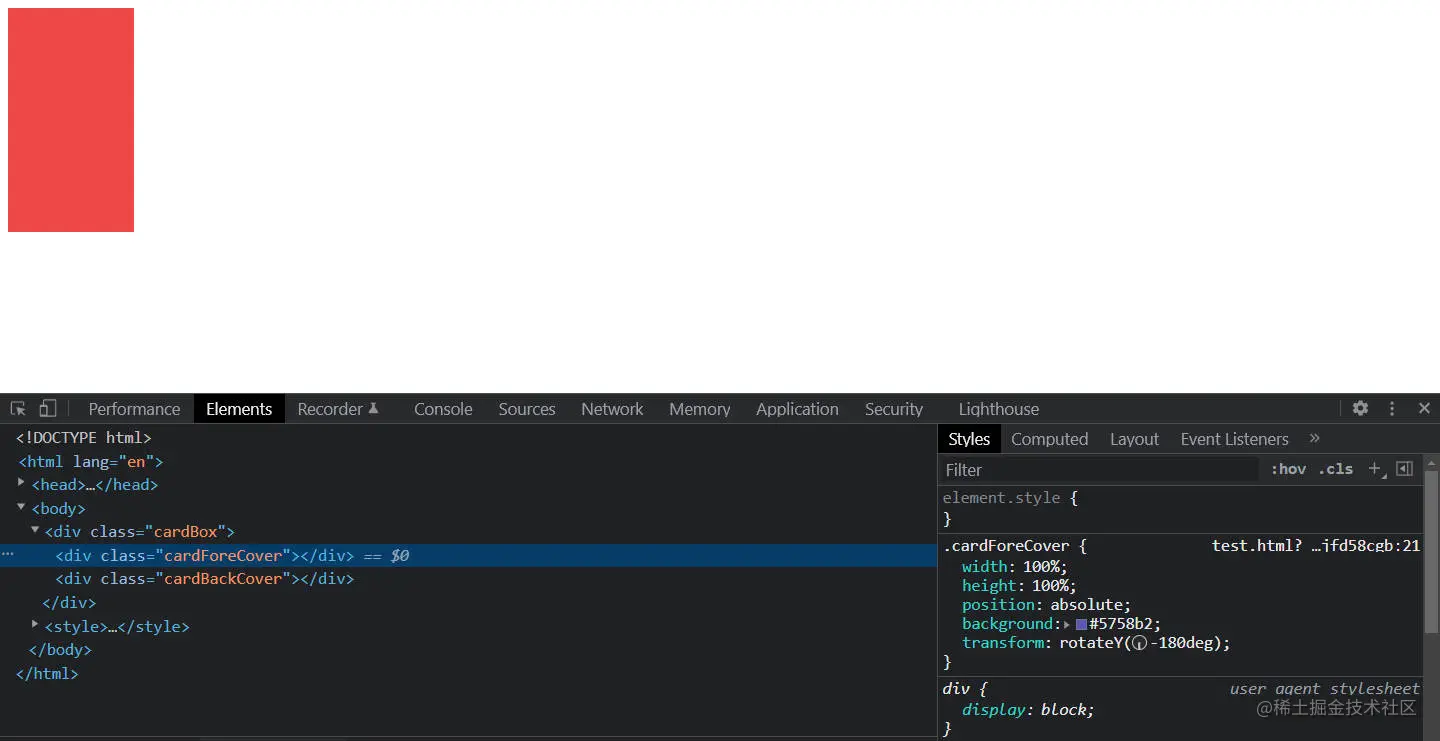Select the closing </html> tag row

click(x=469, y=674)
